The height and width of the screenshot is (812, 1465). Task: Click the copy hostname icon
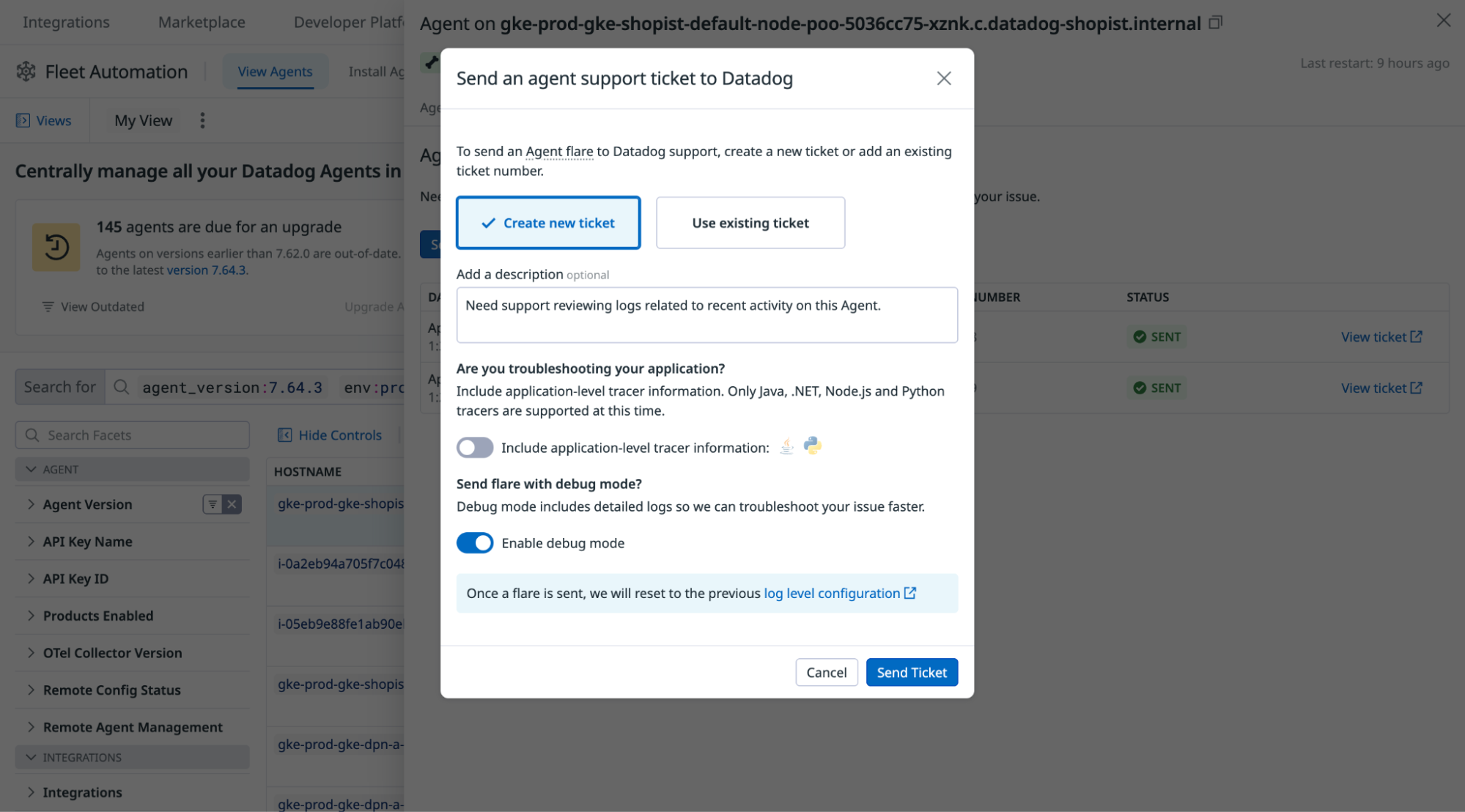pyautogui.click(x=1215, y=23)
